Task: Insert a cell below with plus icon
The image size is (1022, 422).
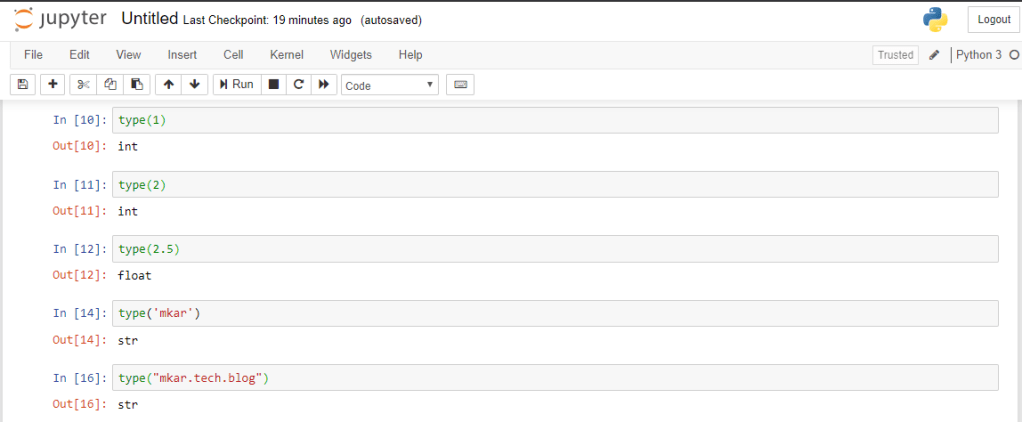Action: coord(52,85)
